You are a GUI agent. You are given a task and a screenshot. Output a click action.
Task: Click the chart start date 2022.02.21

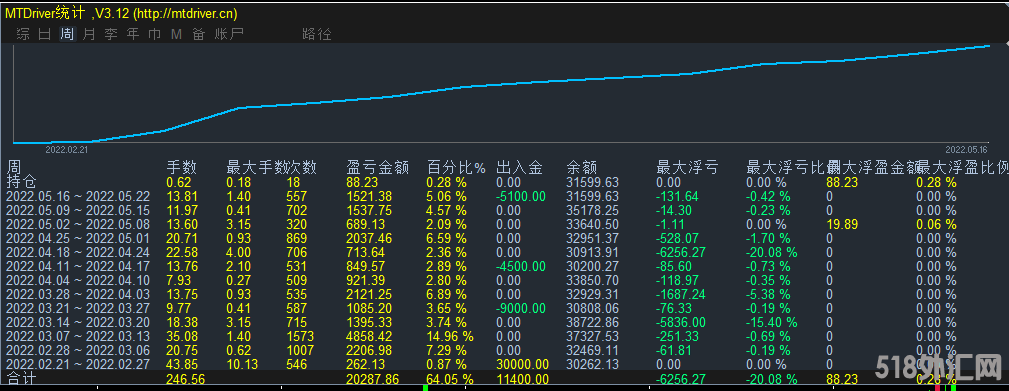tap(68, 149)
